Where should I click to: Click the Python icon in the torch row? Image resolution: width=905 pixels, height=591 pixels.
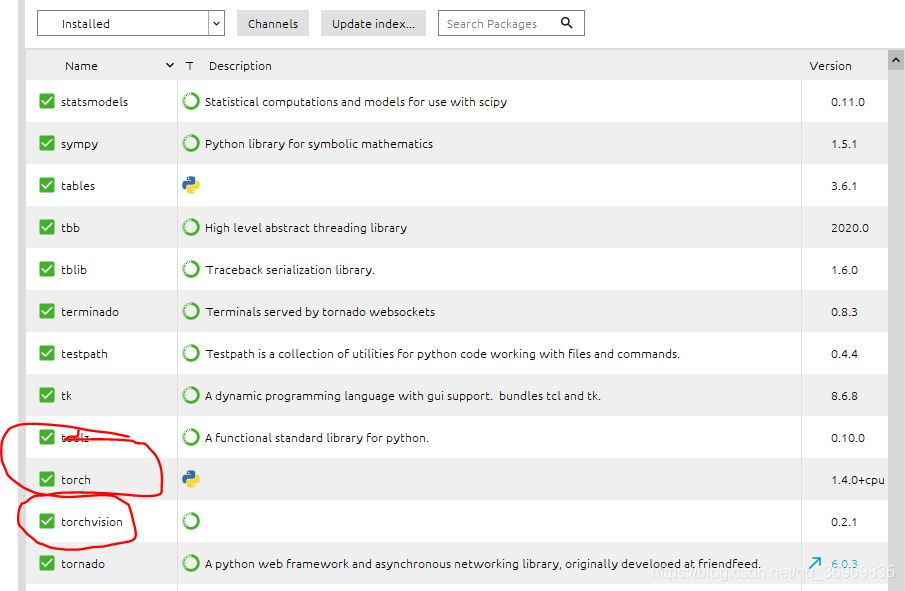click(190, 479)
